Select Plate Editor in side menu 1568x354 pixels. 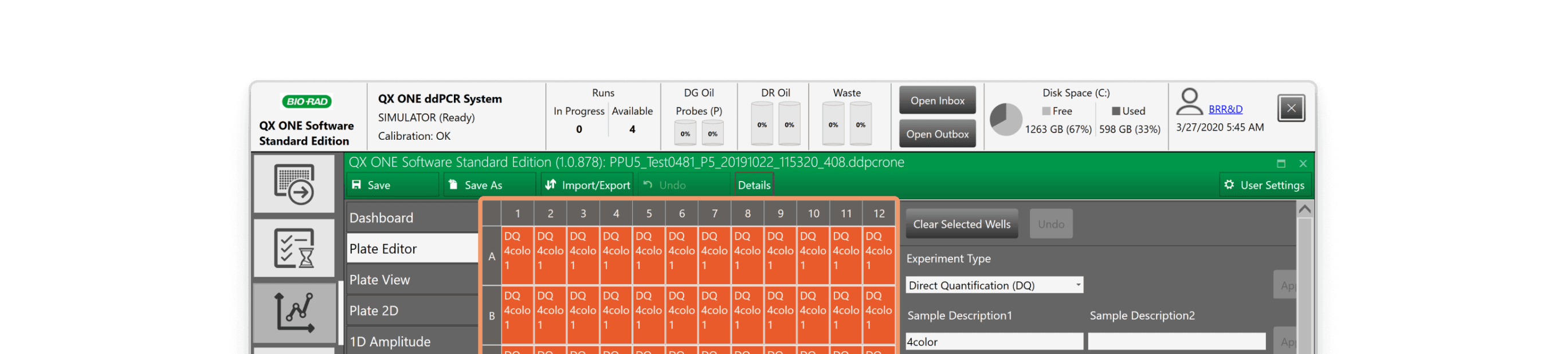point(412,249)
